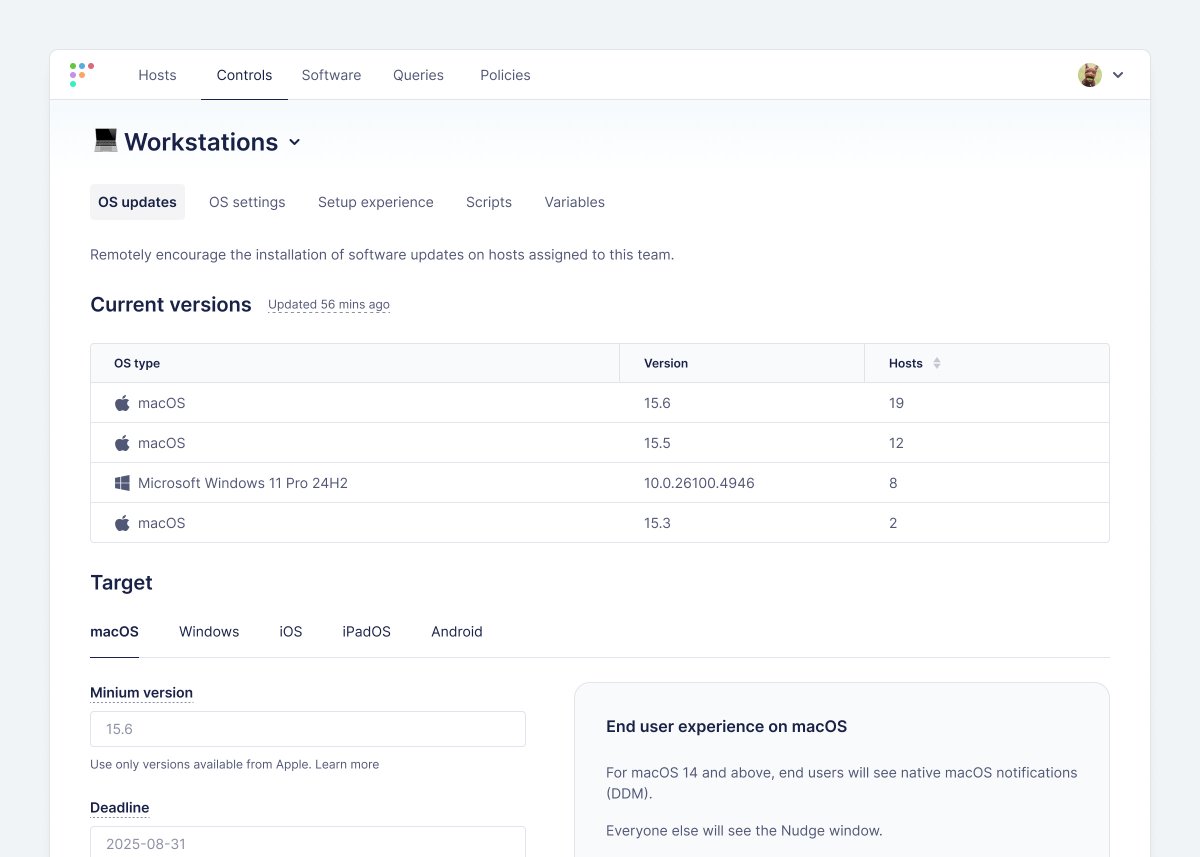
Task: Click the Deadline date input field
Action: (x=308, y=842)
